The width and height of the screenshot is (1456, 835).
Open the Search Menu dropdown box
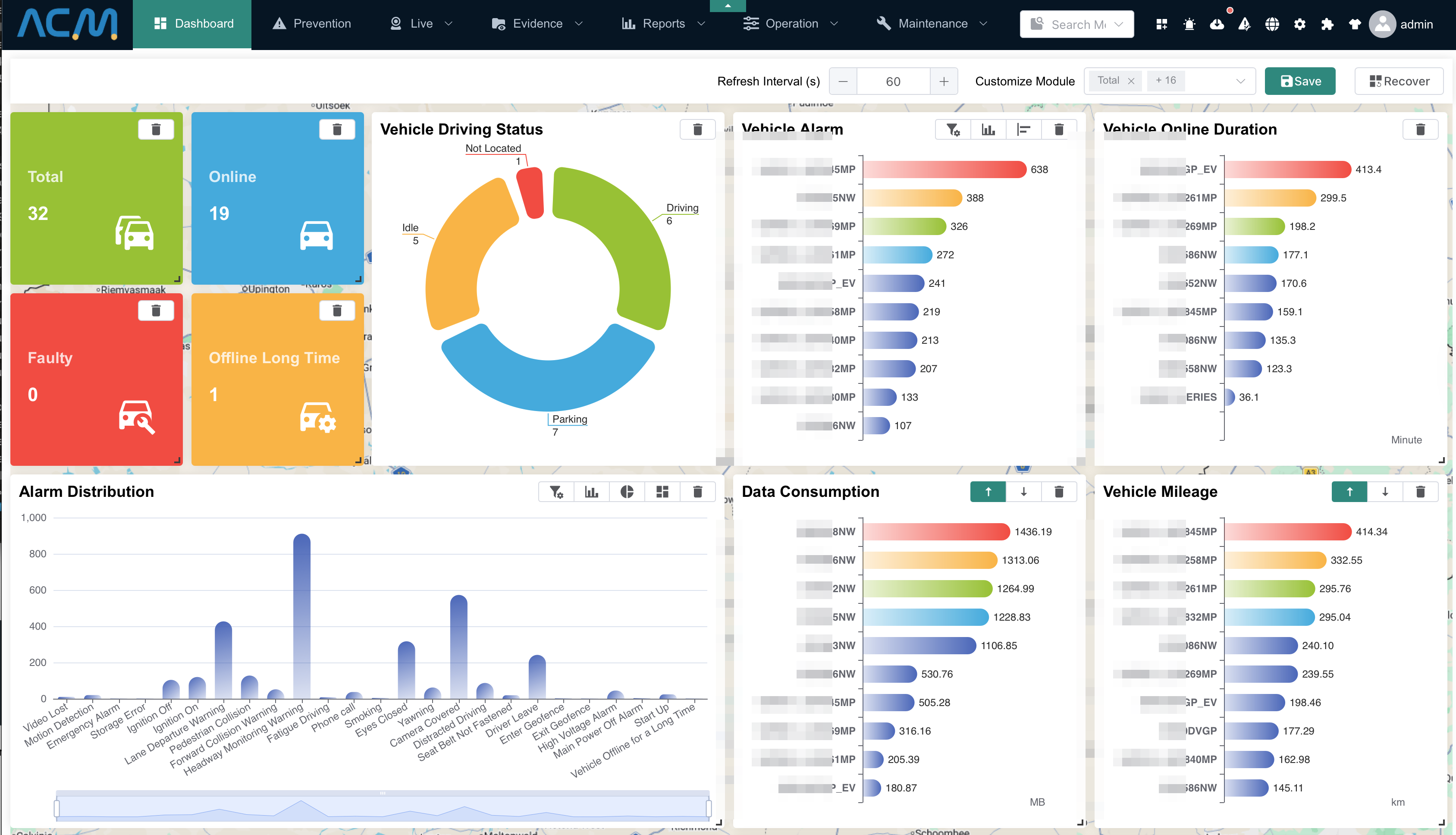pos(1076,24)
